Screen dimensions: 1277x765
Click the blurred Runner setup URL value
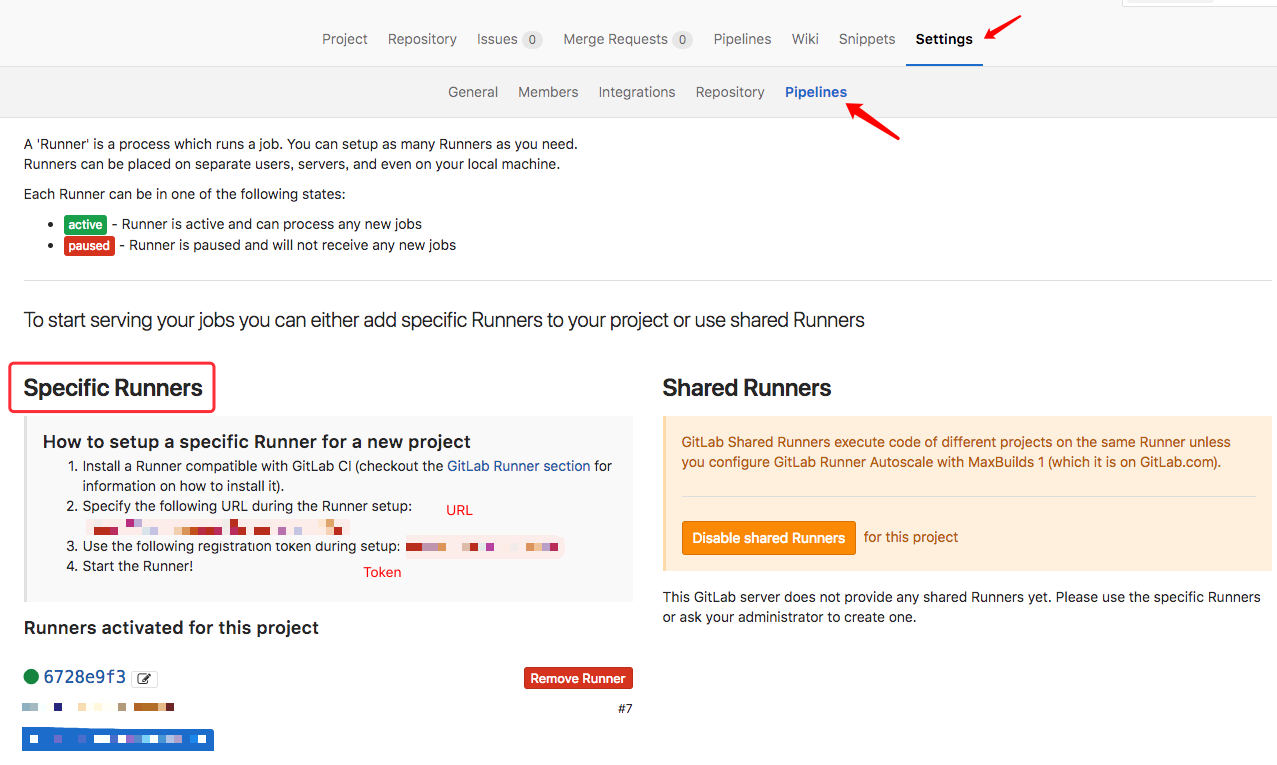[218, 527]
